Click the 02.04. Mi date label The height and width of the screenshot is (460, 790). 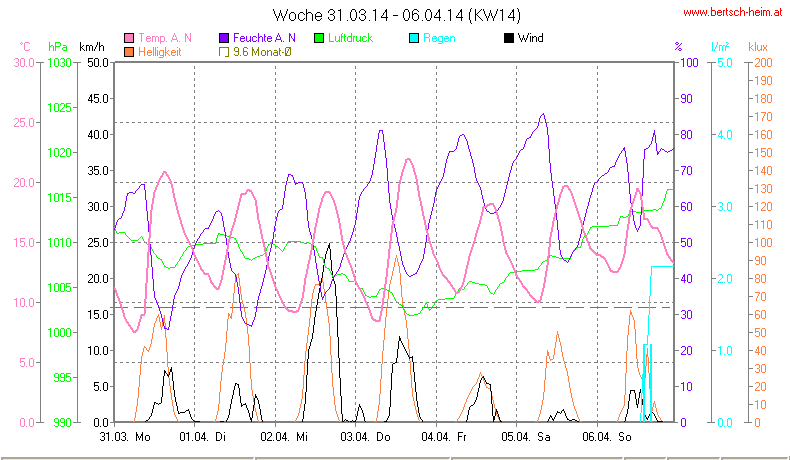(x=284, y=437)
